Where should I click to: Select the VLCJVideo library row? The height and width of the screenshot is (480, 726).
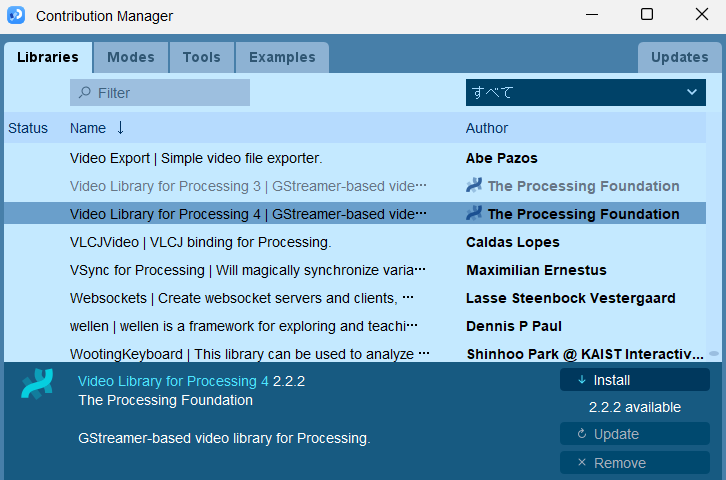pos(355,242)
